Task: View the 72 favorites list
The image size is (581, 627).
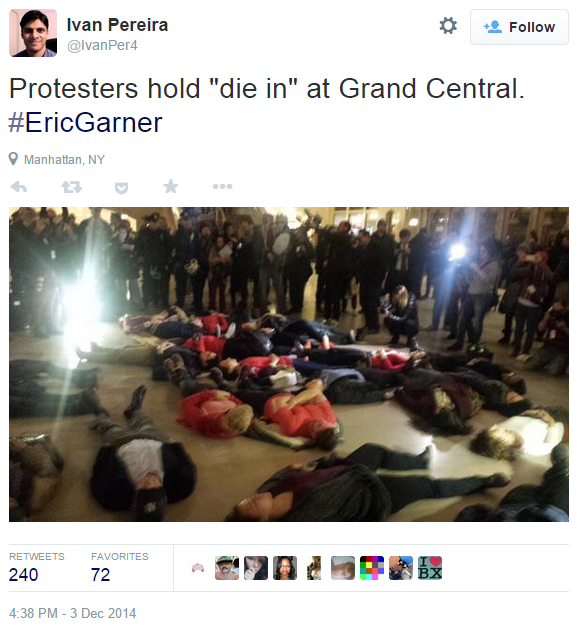Action: pyautogui.click(x=120, y=567)
